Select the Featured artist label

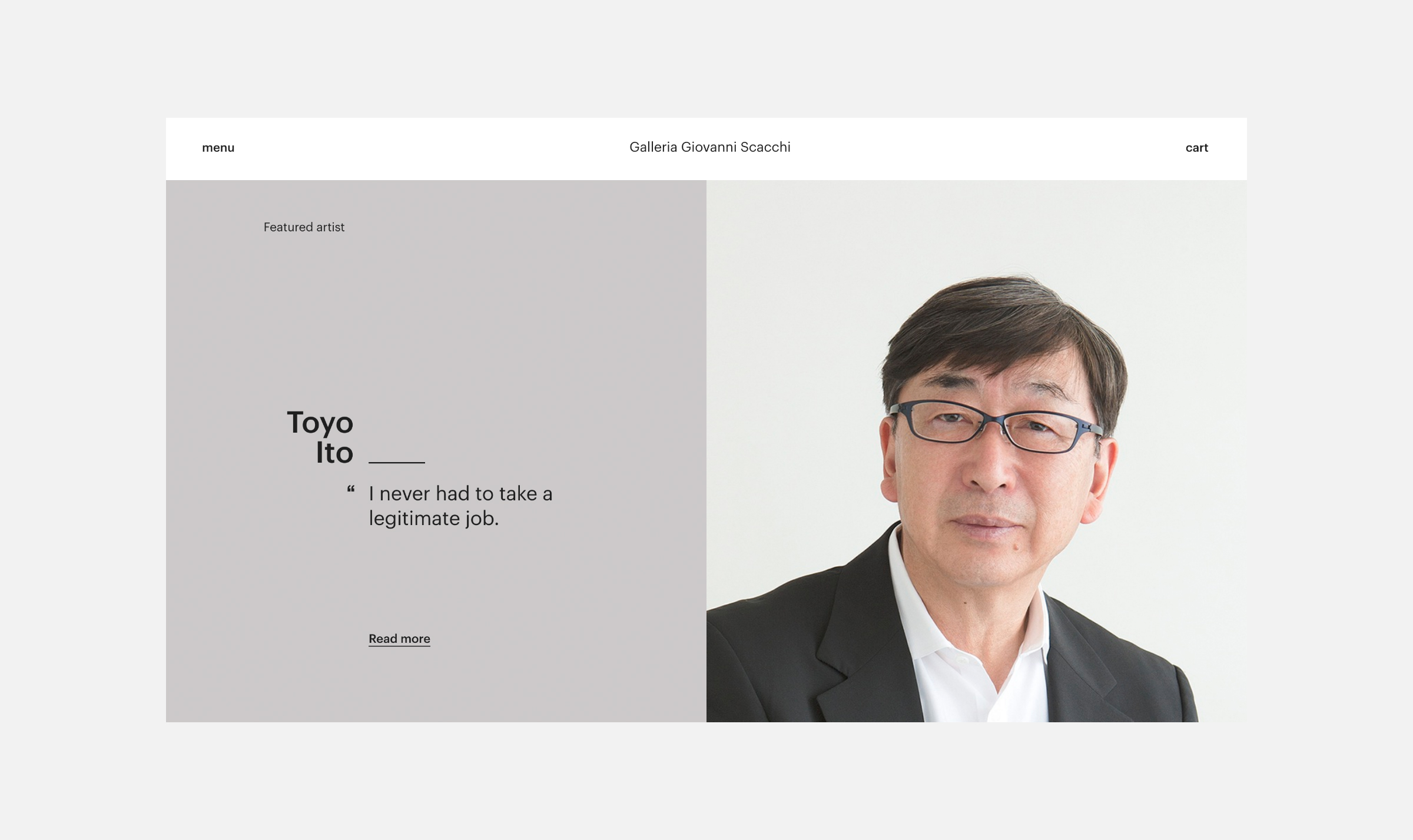pyautogui.click(x=304, y=227)
